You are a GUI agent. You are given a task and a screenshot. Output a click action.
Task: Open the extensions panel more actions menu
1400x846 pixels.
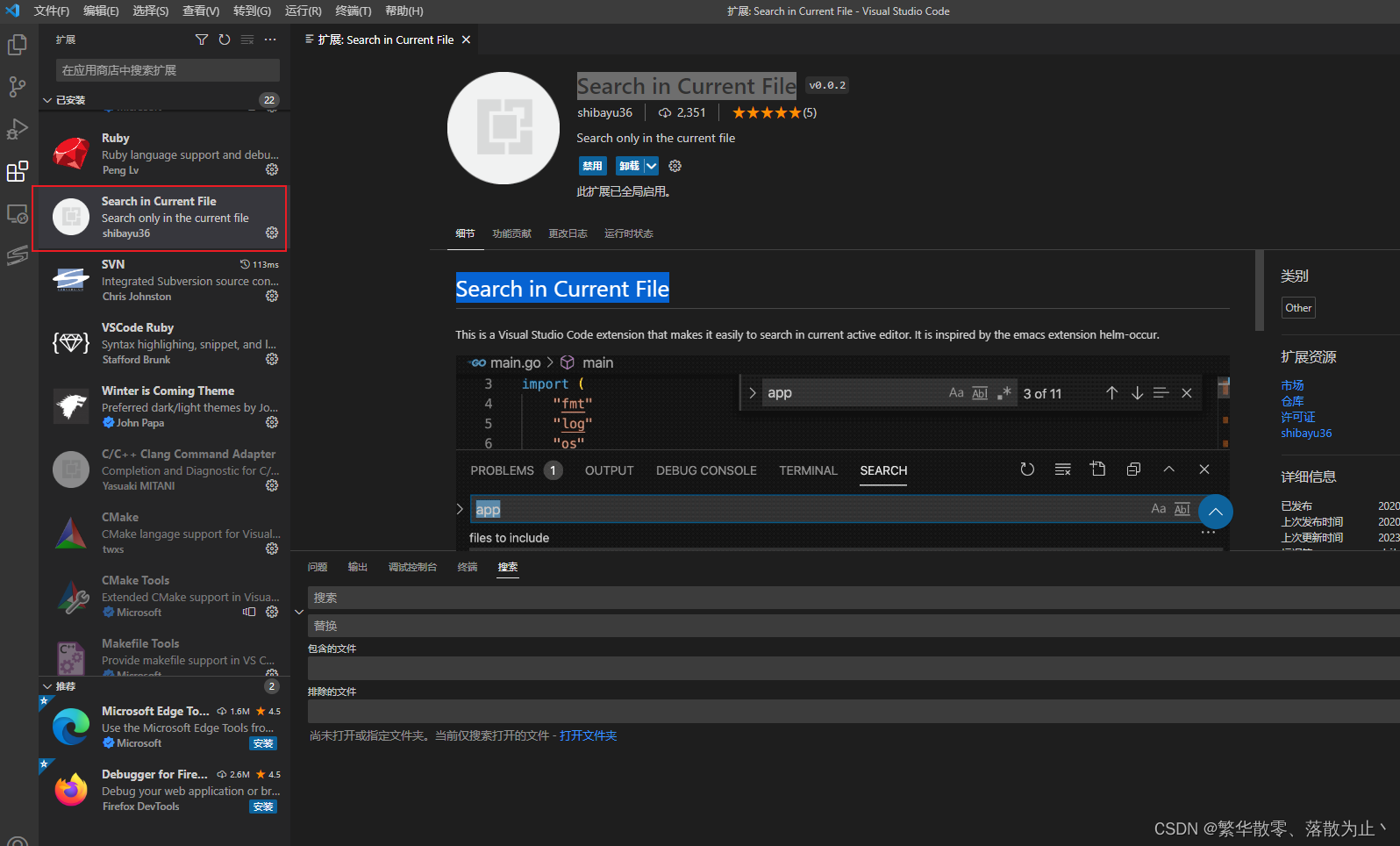[x=270, y=39]
